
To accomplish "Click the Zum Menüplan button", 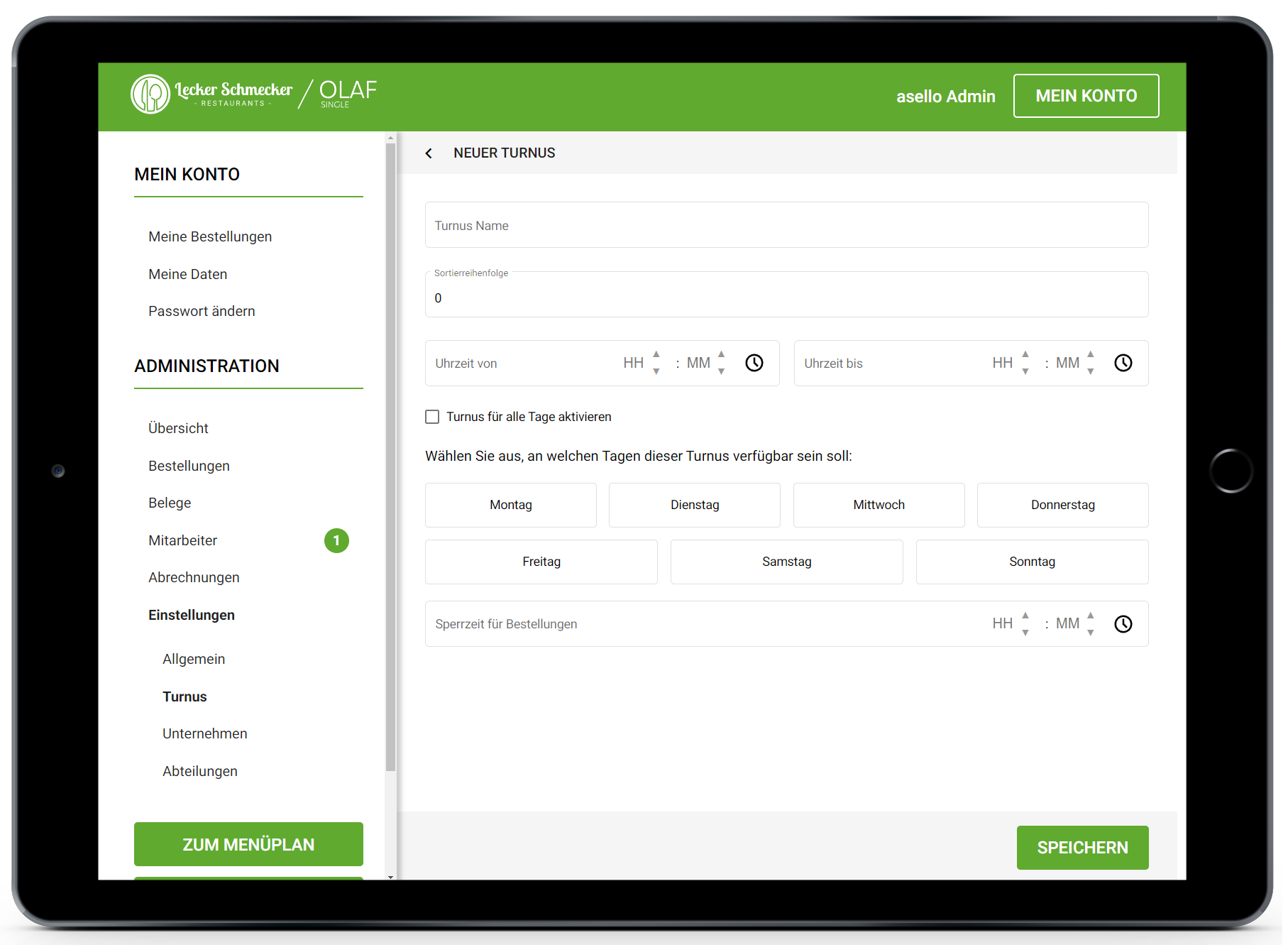I will [x=248, y=844].
